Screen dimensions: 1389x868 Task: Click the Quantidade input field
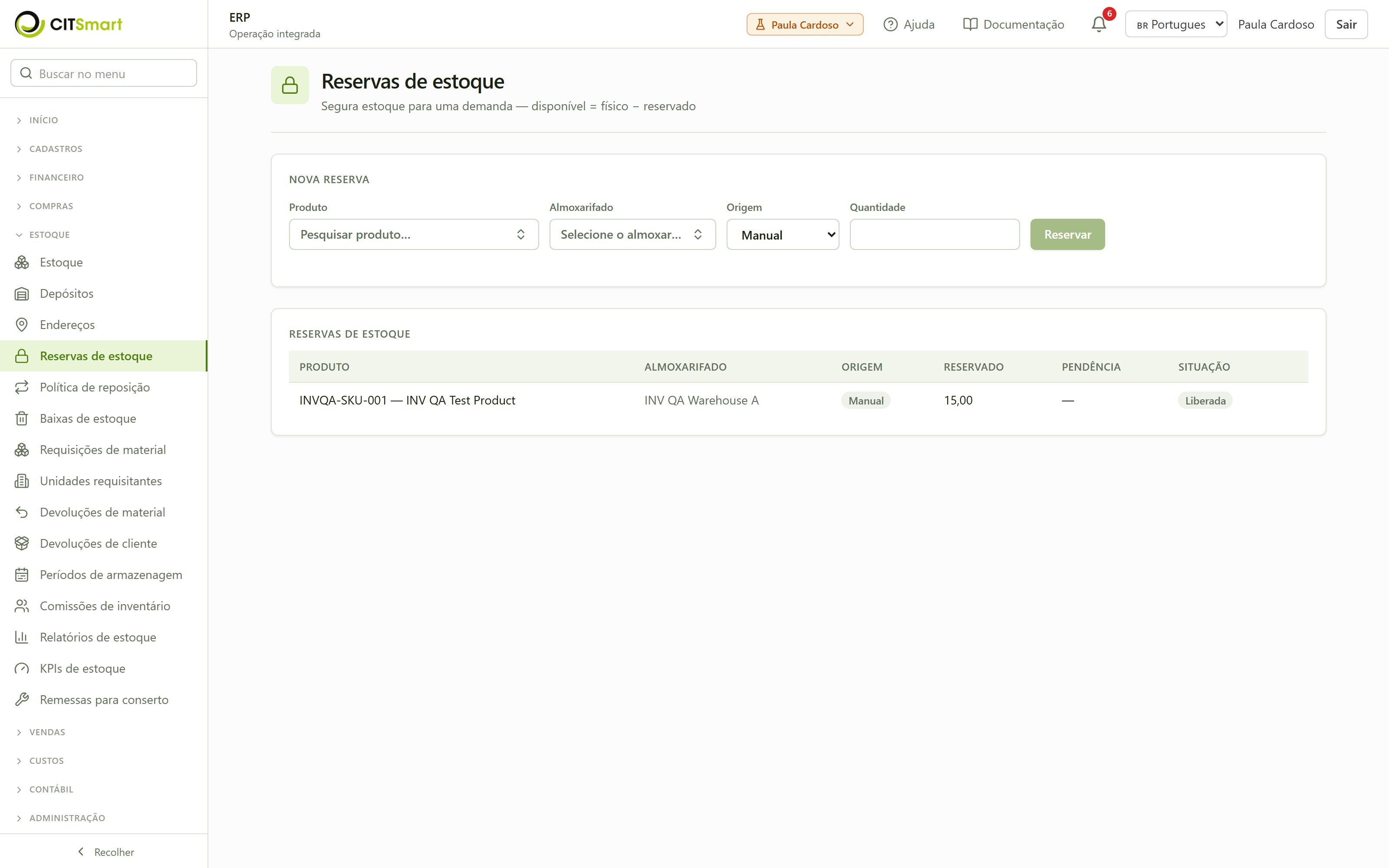[x=935, y=234]
